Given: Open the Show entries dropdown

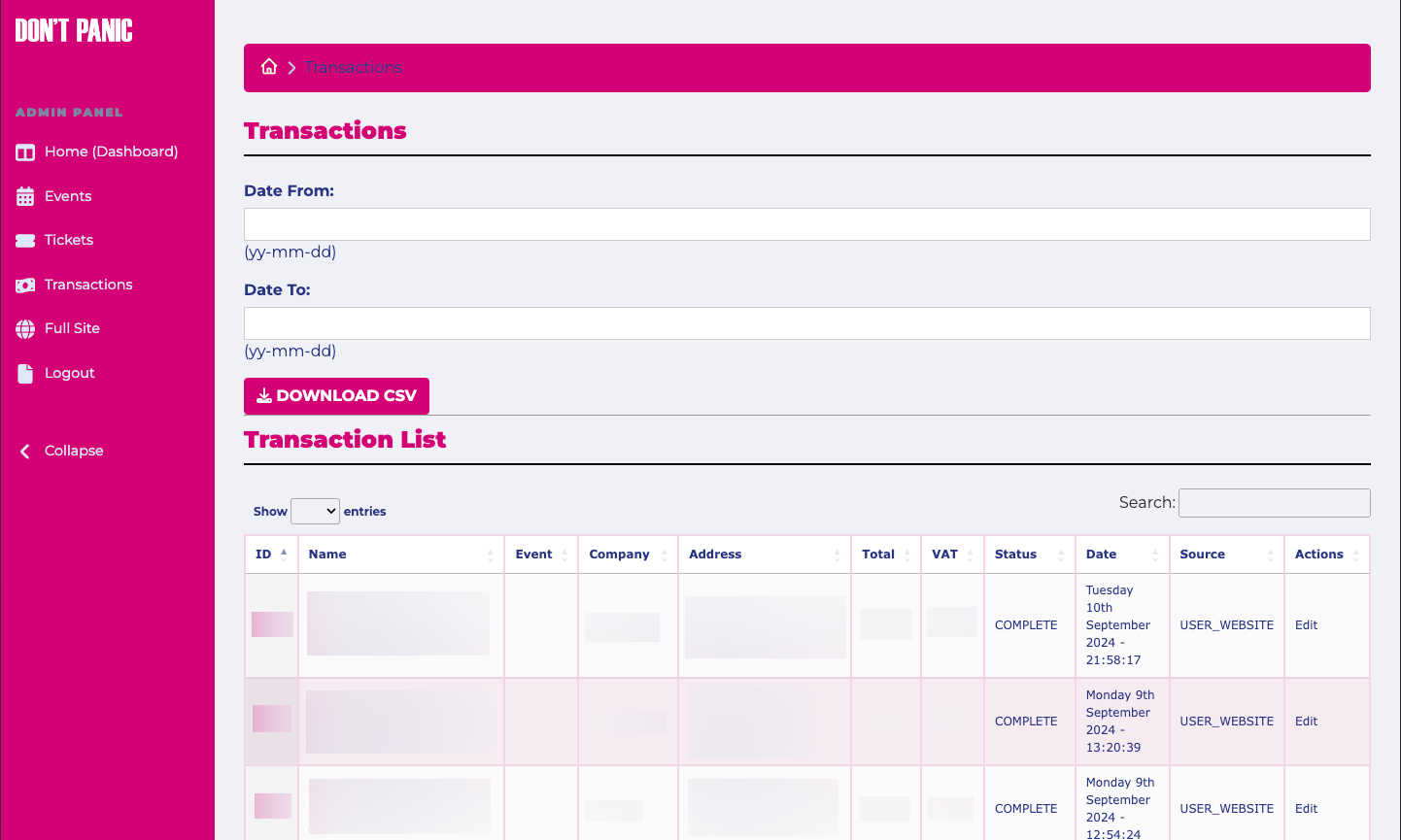Looking at the screenshot, I should [315, 510].
